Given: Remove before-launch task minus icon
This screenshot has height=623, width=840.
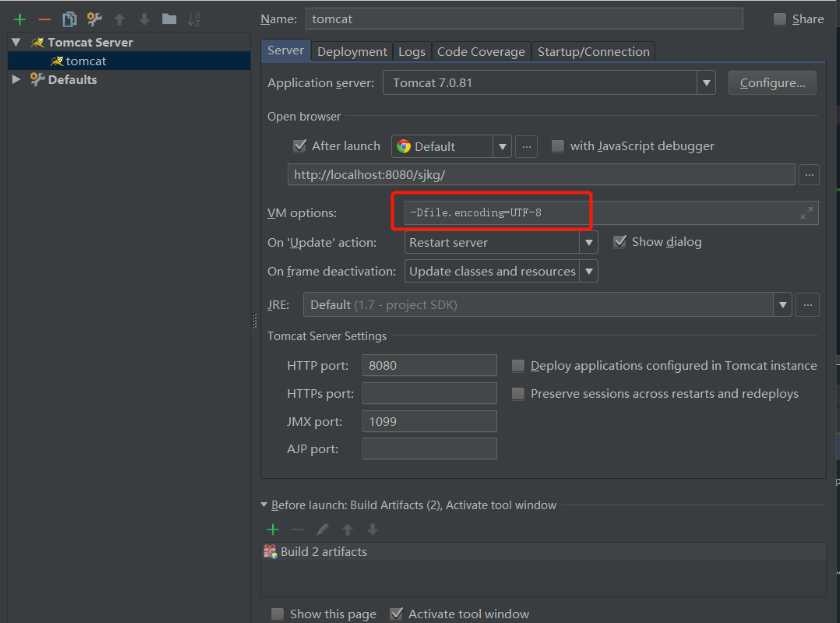Looking at the screenshot, I should pyautogui.click(x=297, y=530).
